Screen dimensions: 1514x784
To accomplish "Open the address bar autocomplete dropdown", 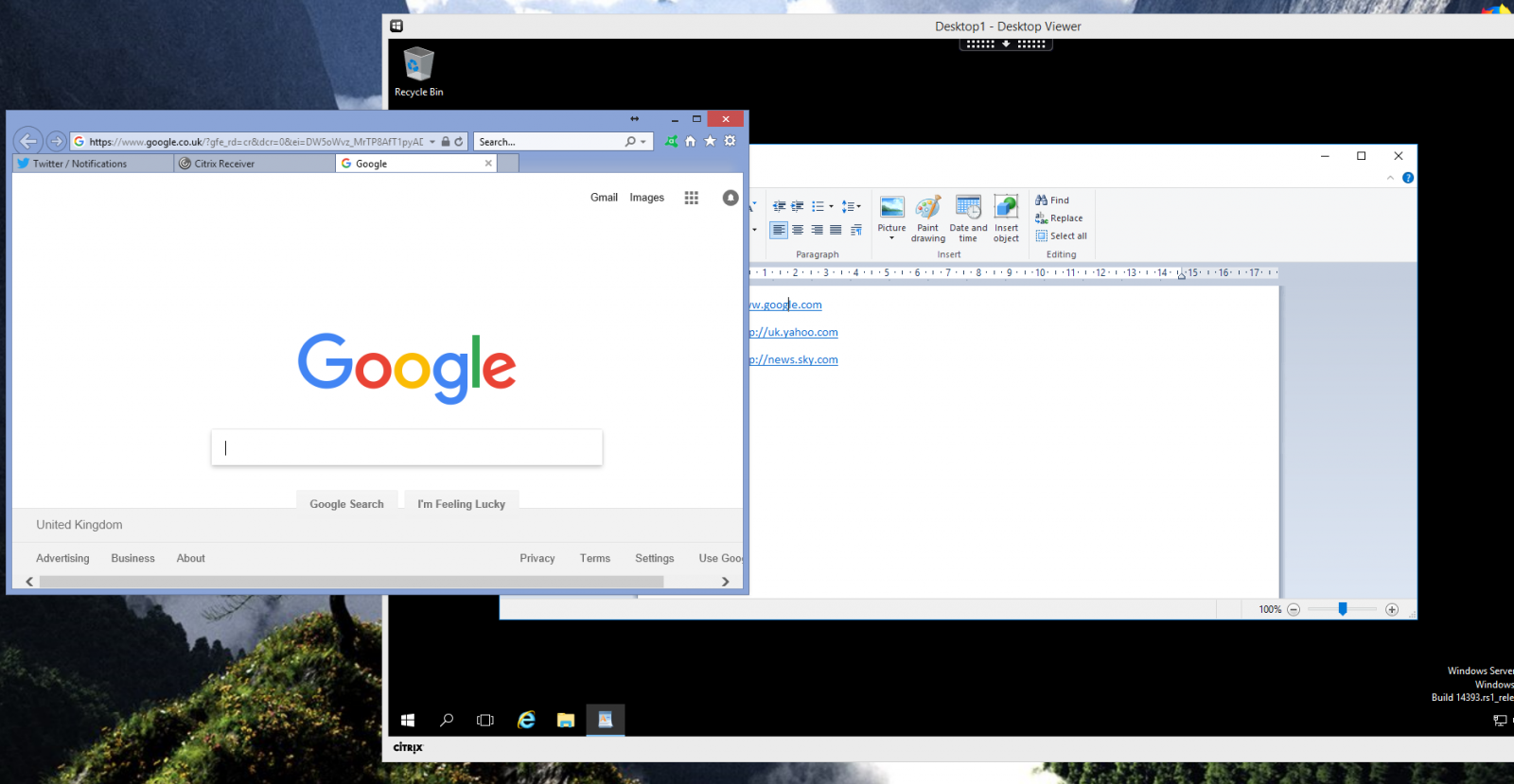I will click(x=432, y=142).
